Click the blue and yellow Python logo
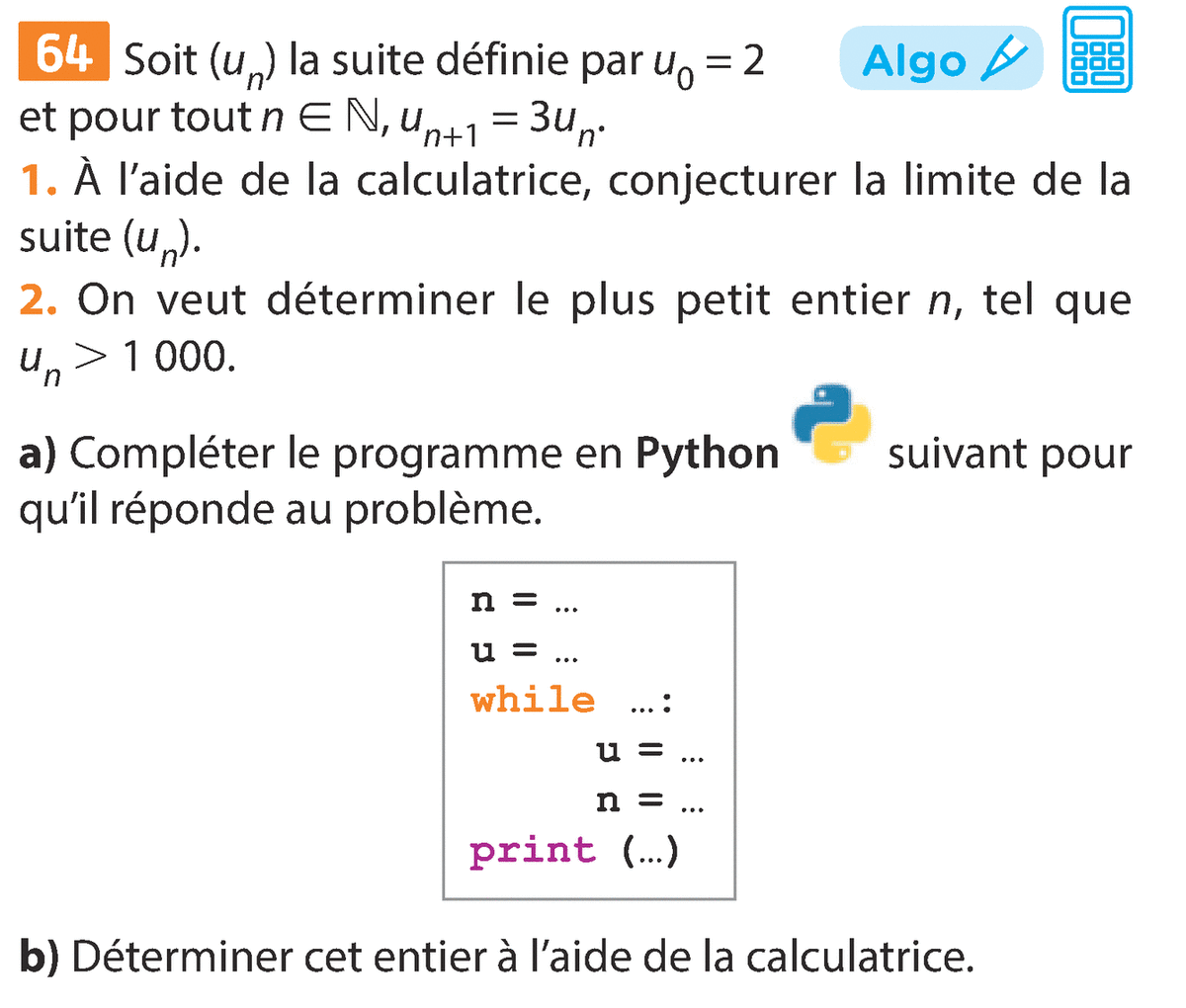This screenshot has width=1186, height=1008. 832,424
